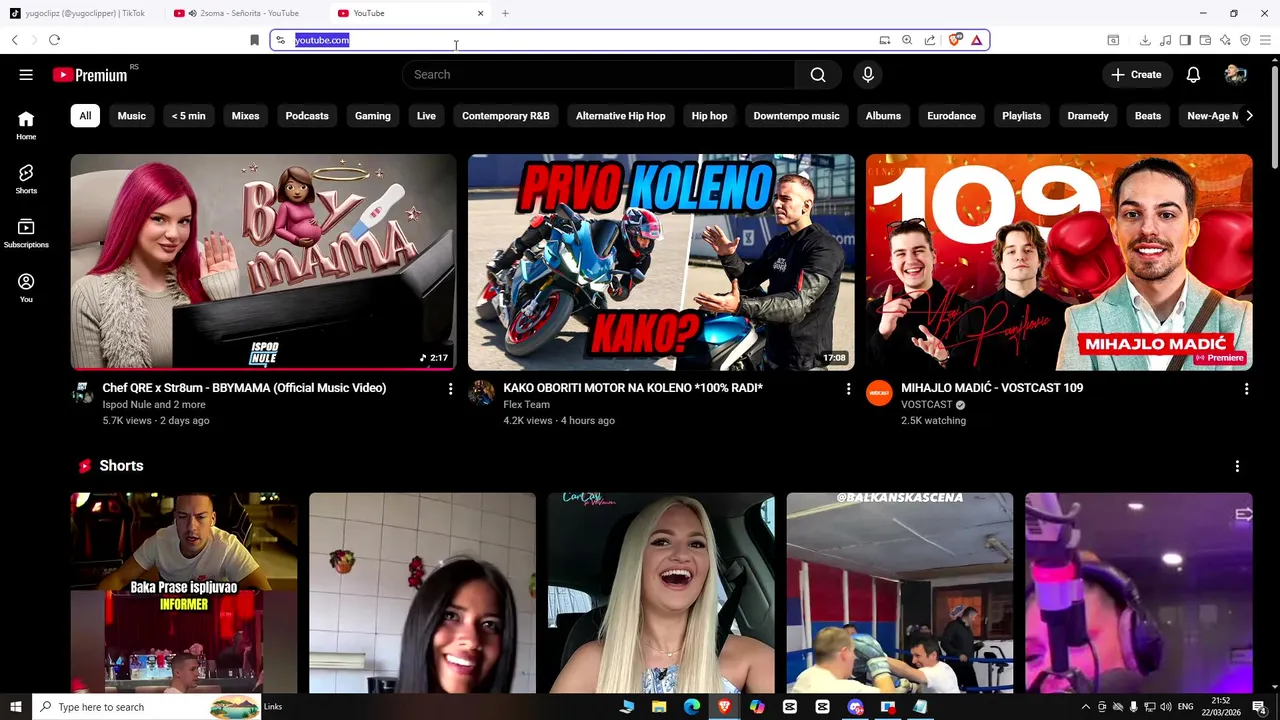Open options menu for VOSTCAST 109 video
Image resolution: width=1280 pixels, height=720 pixels.
[x=1246, y=388]
